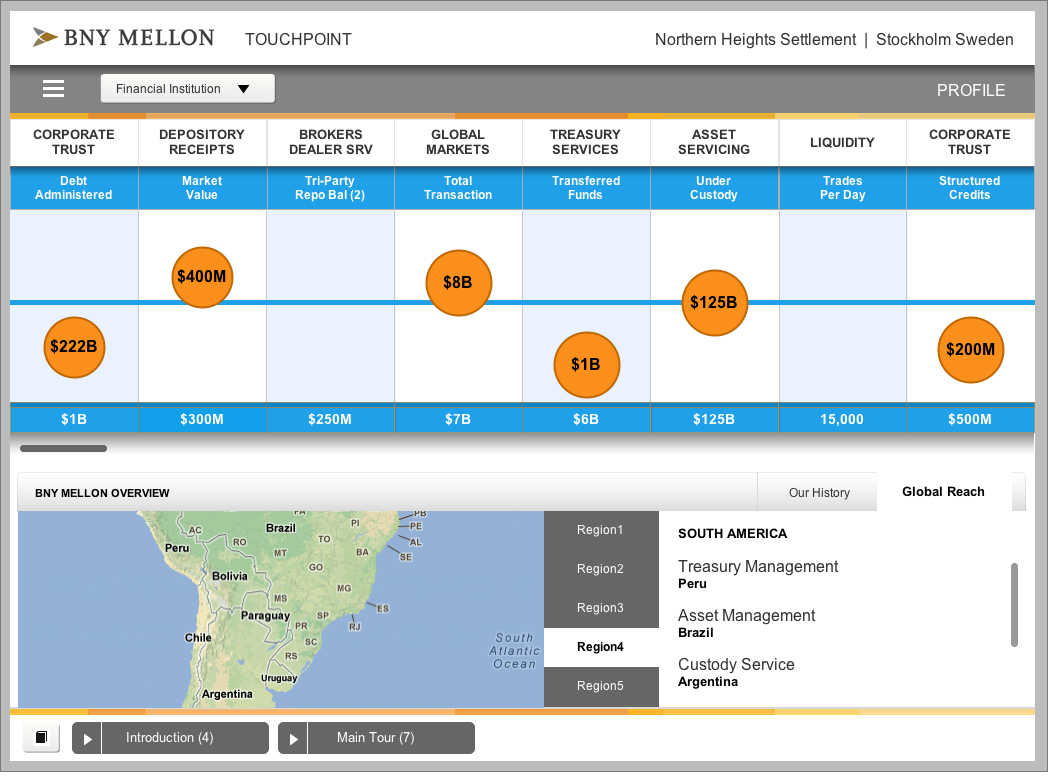The height and width of the screenshot is (779, 1055).
Task: Click the Stockholm Sweden location text
Action: coord(945,40)
